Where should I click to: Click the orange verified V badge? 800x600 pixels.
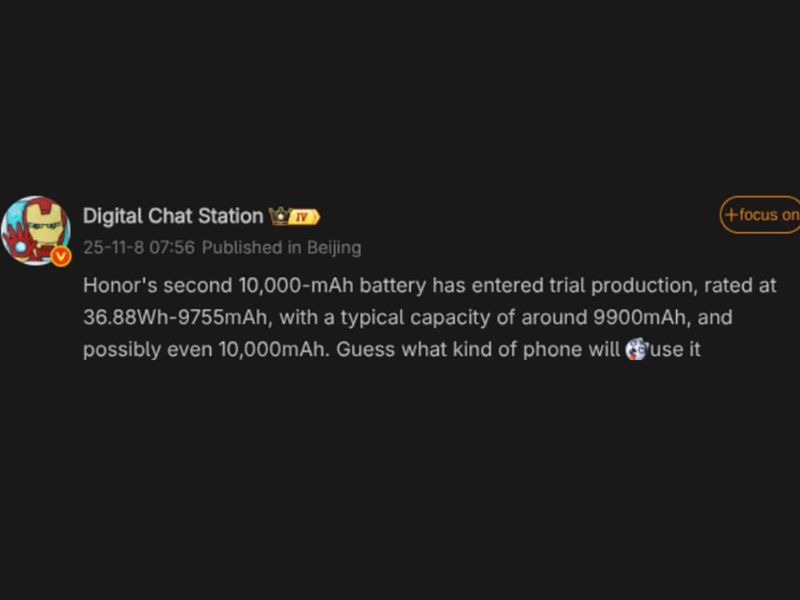click(x=61, y=257)
